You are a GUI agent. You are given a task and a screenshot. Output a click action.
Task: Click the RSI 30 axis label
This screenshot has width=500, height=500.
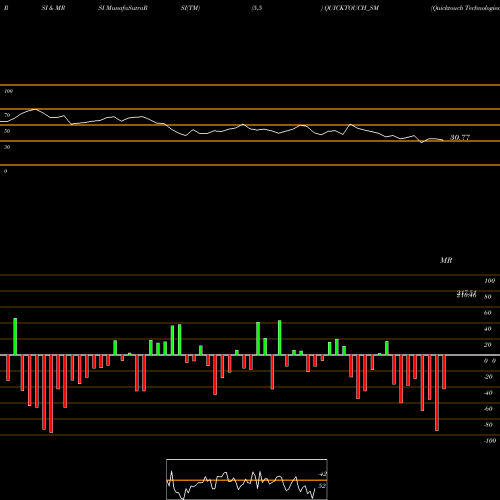7,147
